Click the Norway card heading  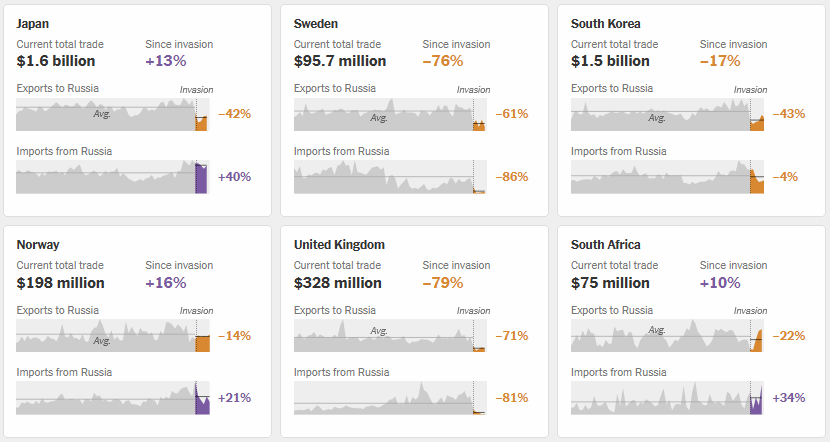point(38,244)
